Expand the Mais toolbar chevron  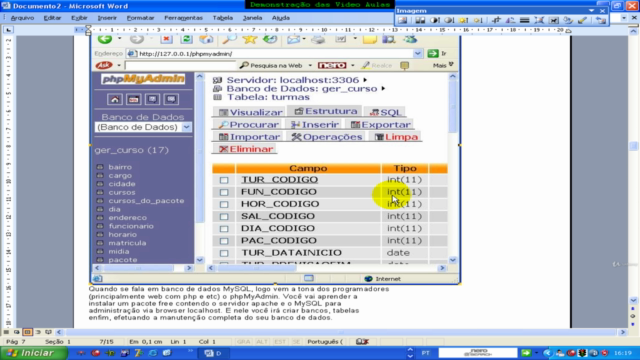[x=451, y=64]
